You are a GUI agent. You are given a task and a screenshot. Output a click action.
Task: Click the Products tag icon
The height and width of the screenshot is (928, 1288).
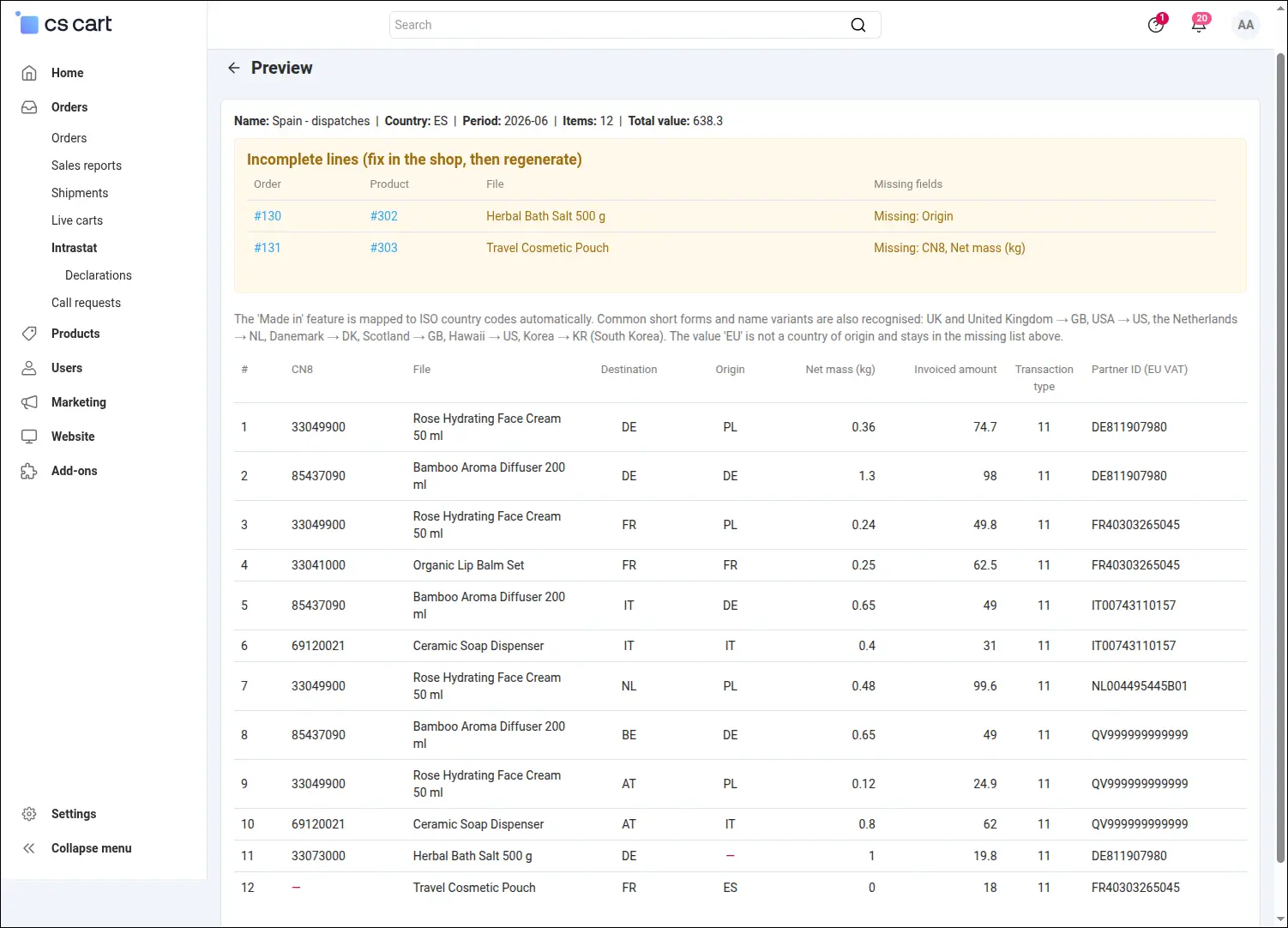coord(29,334)
